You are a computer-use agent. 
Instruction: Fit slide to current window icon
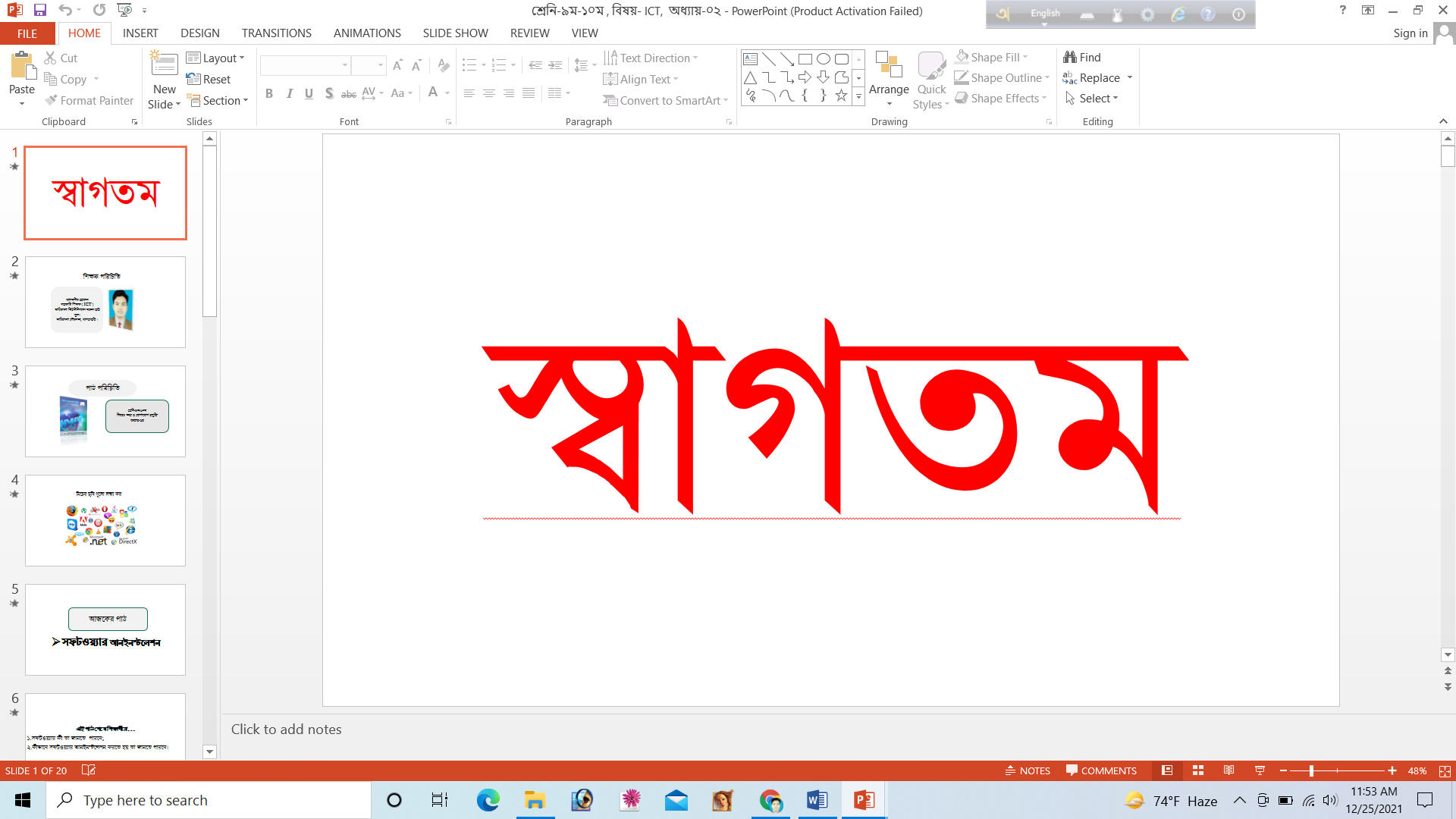point(1445,770)
